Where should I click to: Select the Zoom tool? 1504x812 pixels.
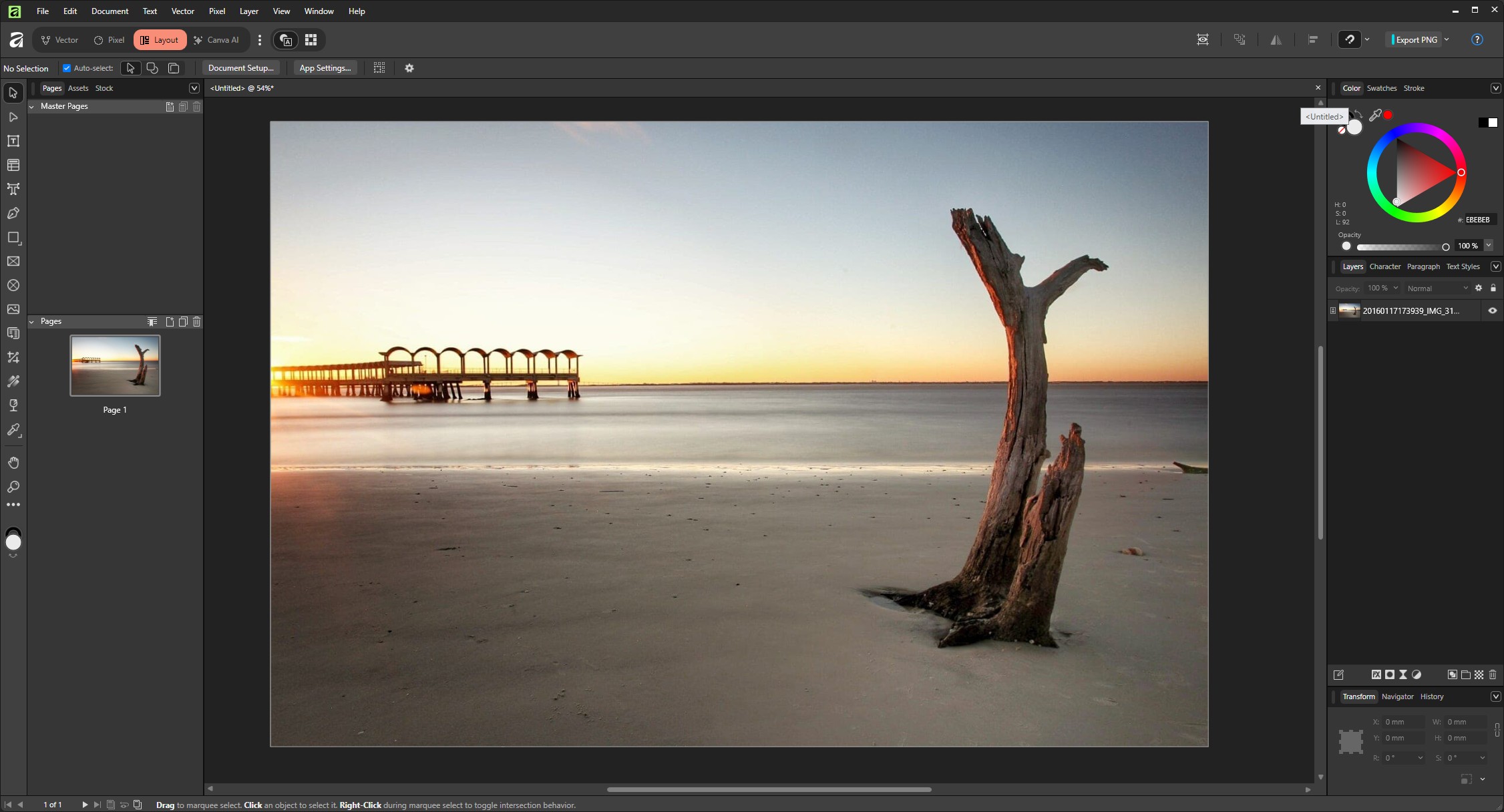13,487
